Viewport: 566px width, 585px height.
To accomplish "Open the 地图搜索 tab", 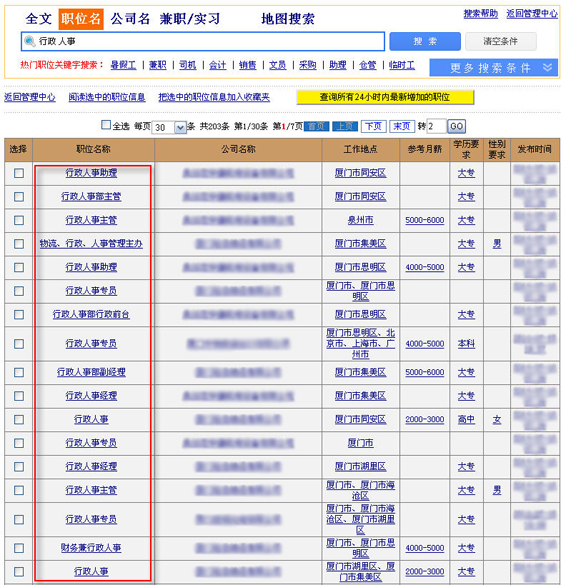I will pos(288,19).
